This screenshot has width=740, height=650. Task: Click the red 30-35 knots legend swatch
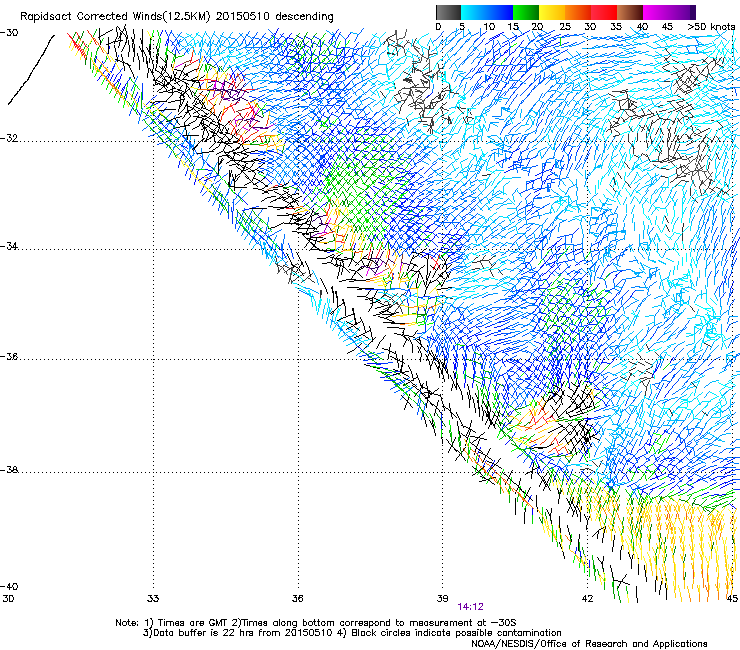pos(604,12)
